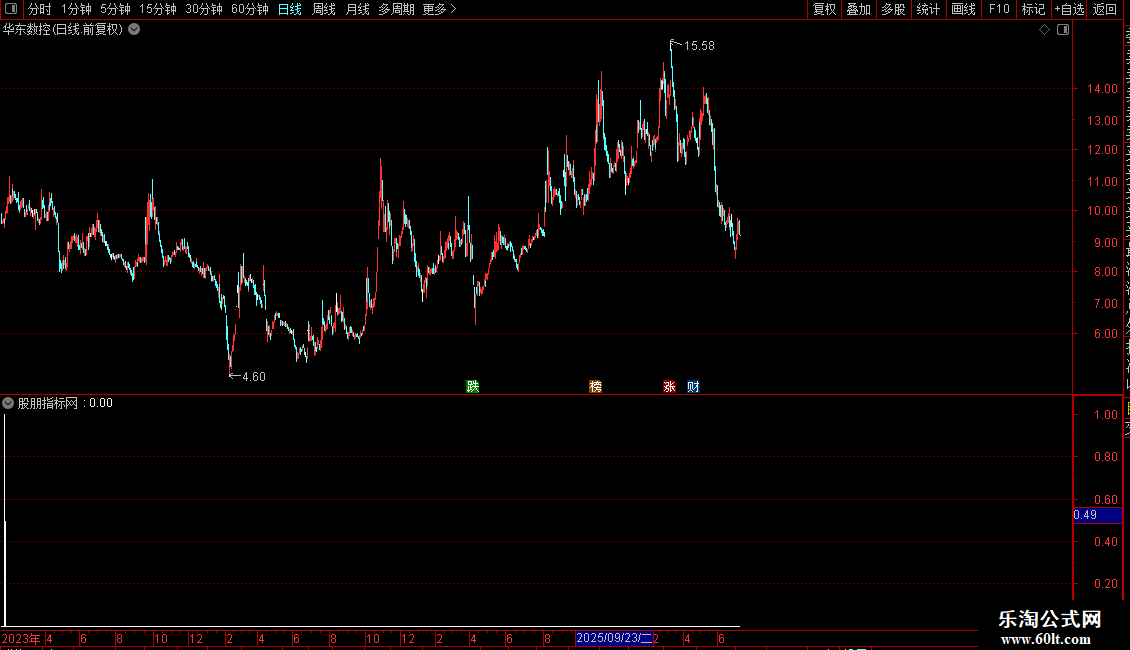Open the 多周期 multi-period view
The width and height of the screenshot is (1130, 650).
pyautogui.click(x=396, y=9)
